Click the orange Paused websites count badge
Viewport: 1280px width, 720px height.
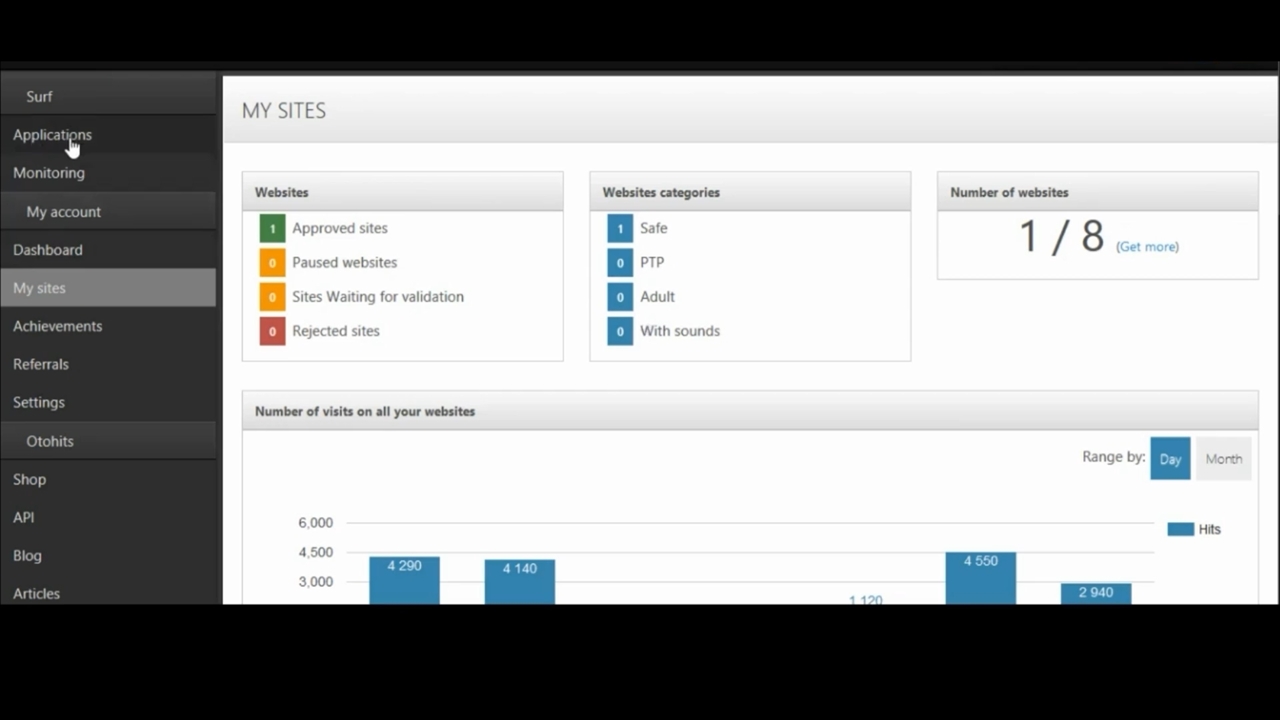pos(272,263)
